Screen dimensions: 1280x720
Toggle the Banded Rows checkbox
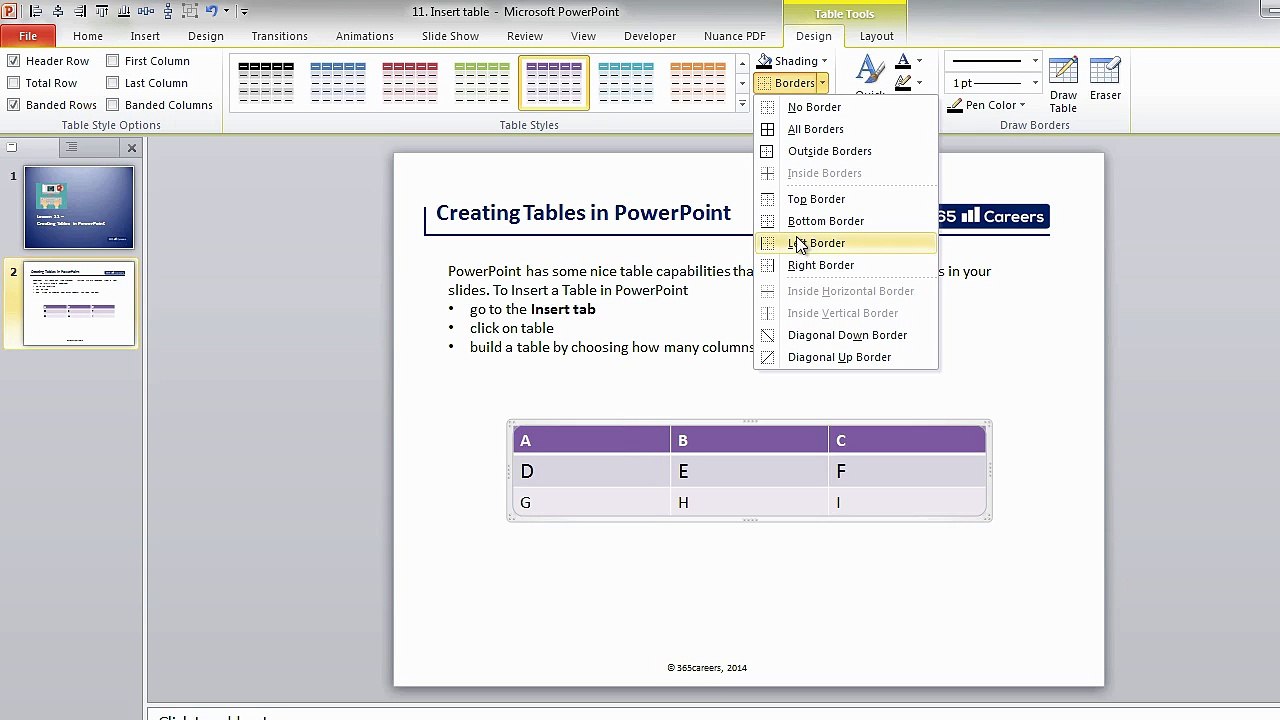(x=14, y=105)
